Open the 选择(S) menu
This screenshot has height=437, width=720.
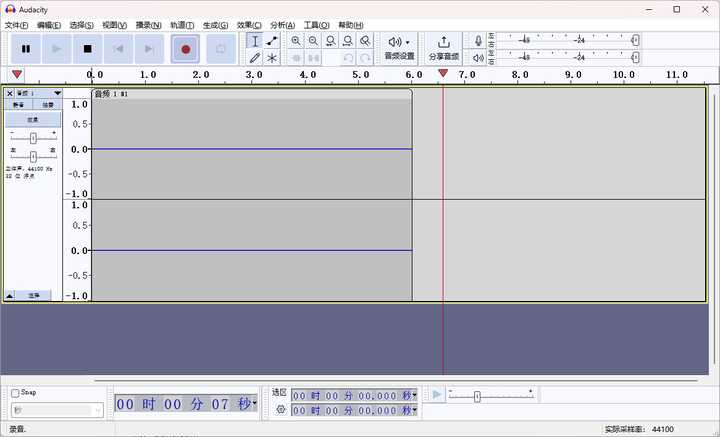(81, 25)
